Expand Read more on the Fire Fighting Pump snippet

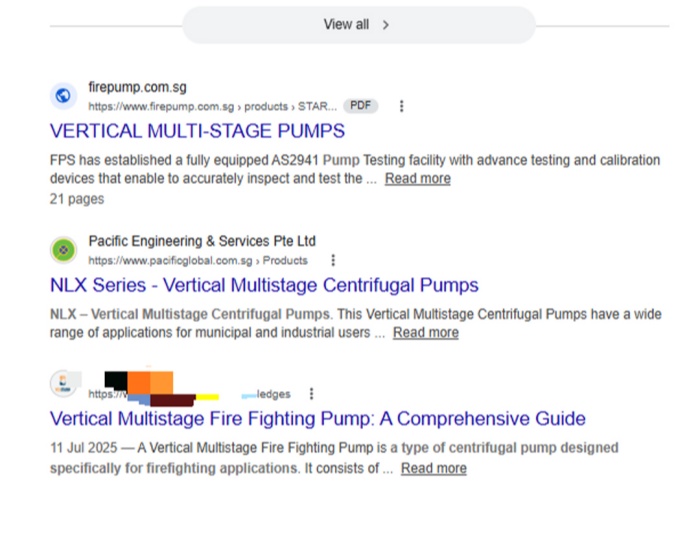click(433, 468)
